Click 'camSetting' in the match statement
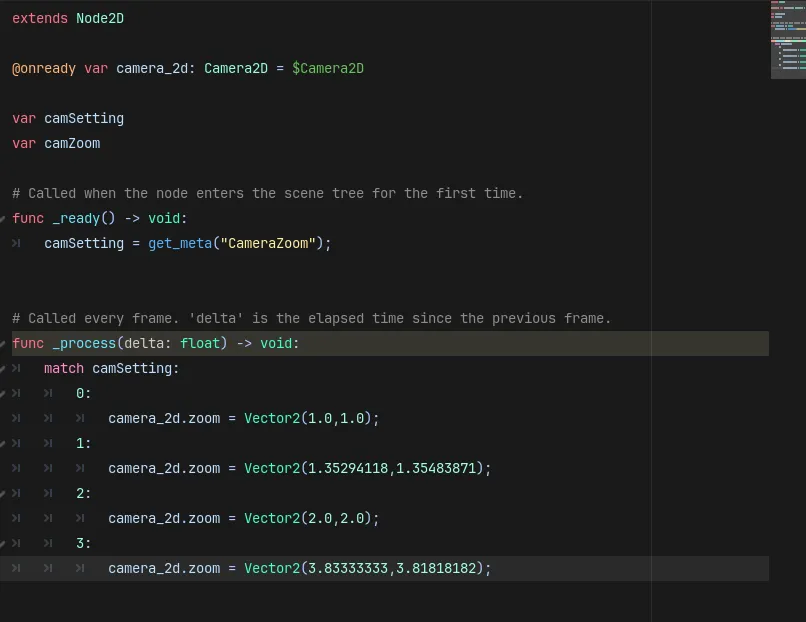Screen dimensions: 806x622 point(132,369)
